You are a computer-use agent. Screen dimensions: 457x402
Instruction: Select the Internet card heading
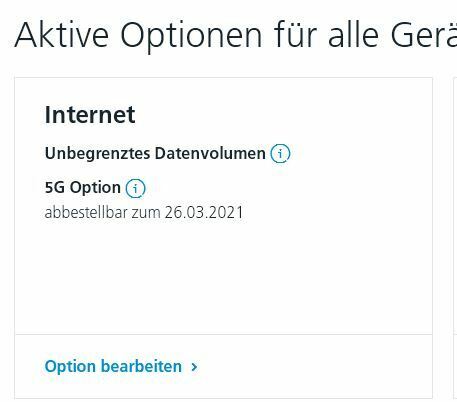click(x=90, y=115)
